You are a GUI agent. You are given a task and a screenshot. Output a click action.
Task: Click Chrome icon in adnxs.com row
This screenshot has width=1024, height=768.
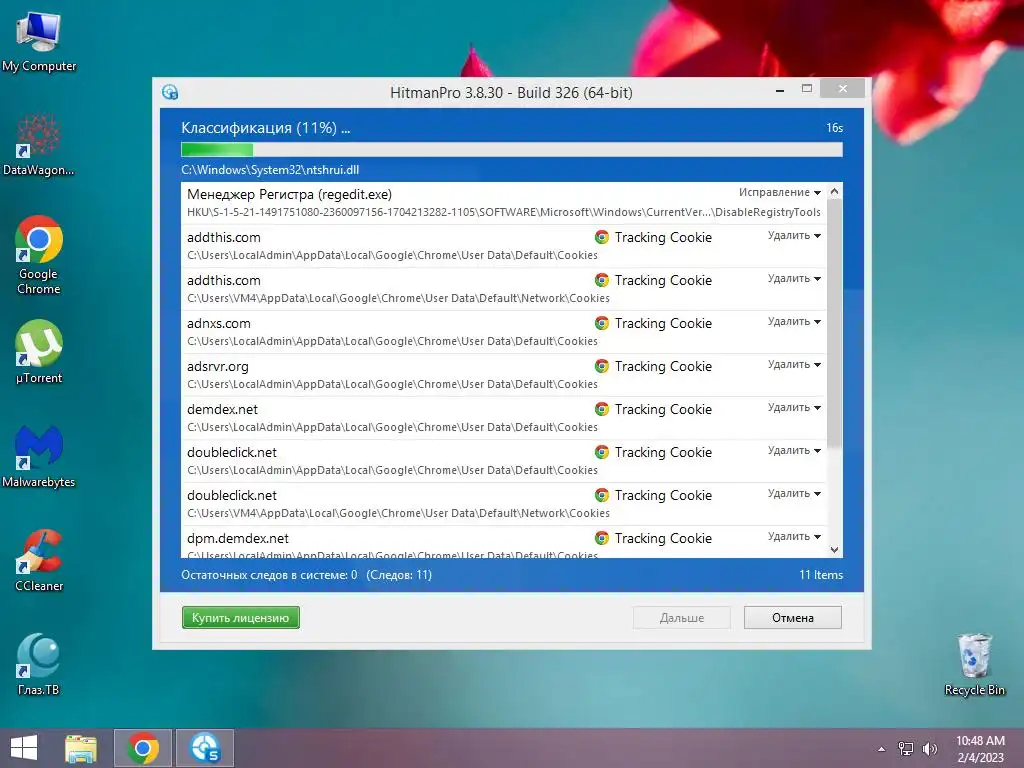pos(601,323)
